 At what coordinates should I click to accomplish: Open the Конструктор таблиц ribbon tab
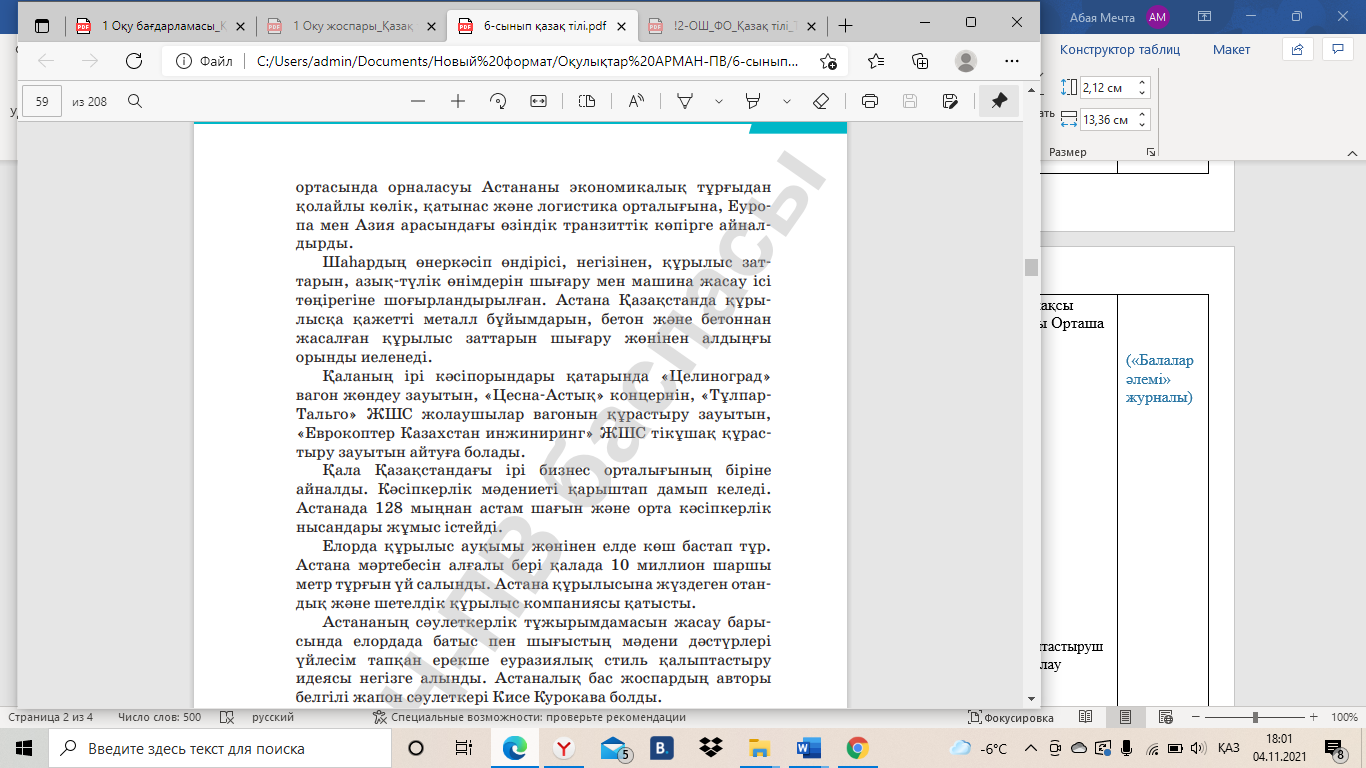click(1119, 49)
